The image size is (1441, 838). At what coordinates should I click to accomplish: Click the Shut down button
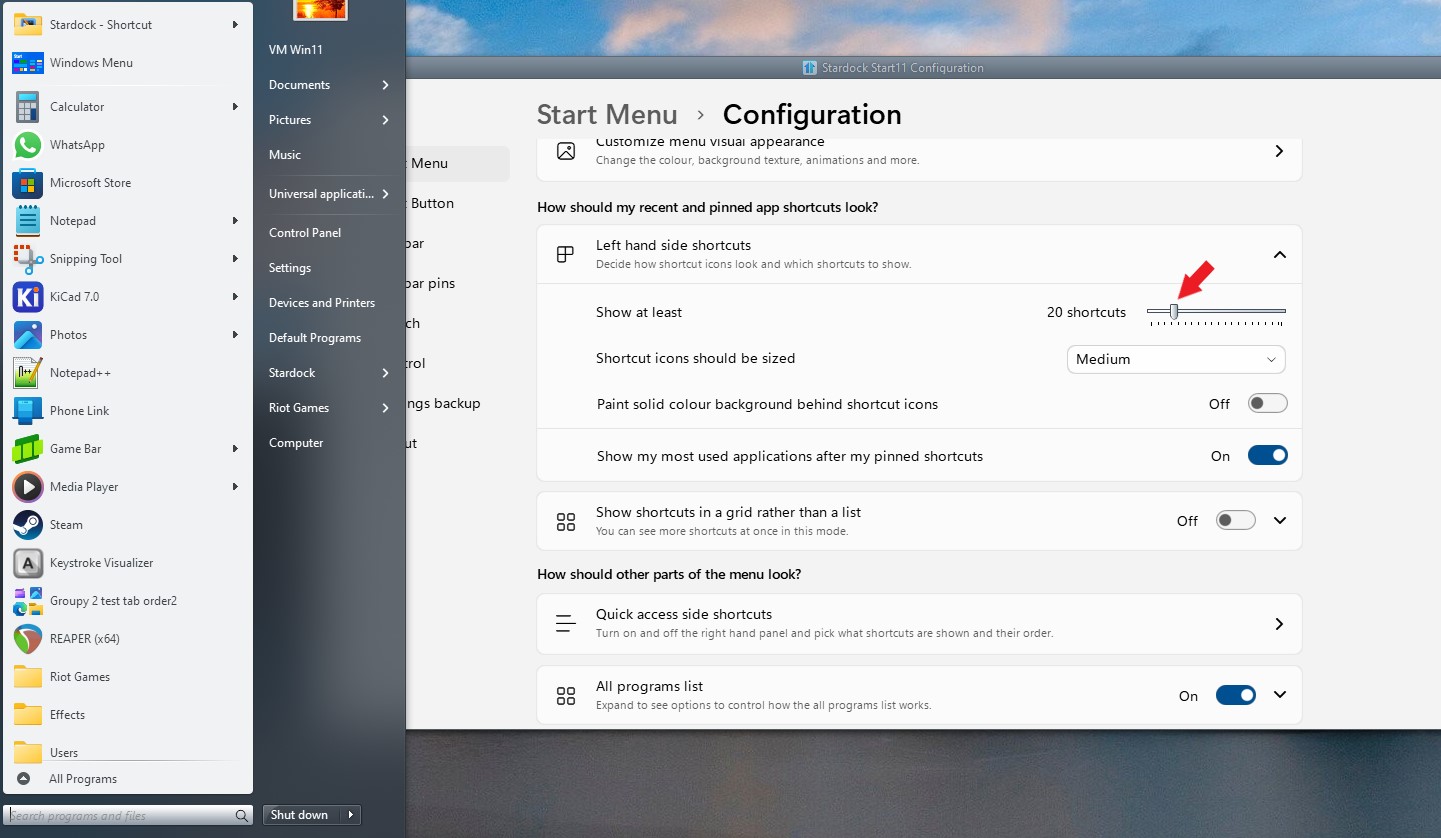coord(299,815)
